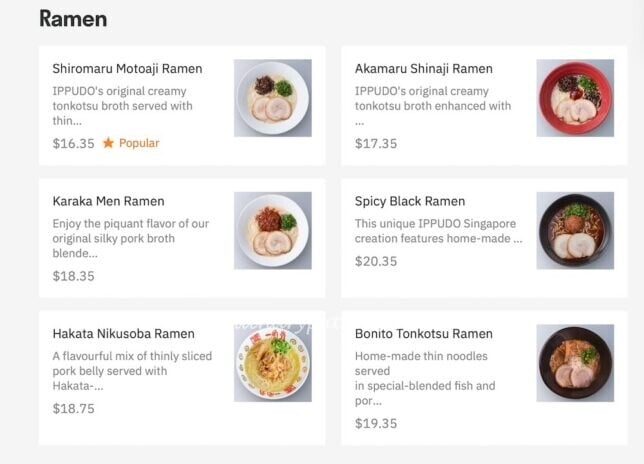
Task: Click the Karaka Men Ramen name
Action: click(108, 201)
